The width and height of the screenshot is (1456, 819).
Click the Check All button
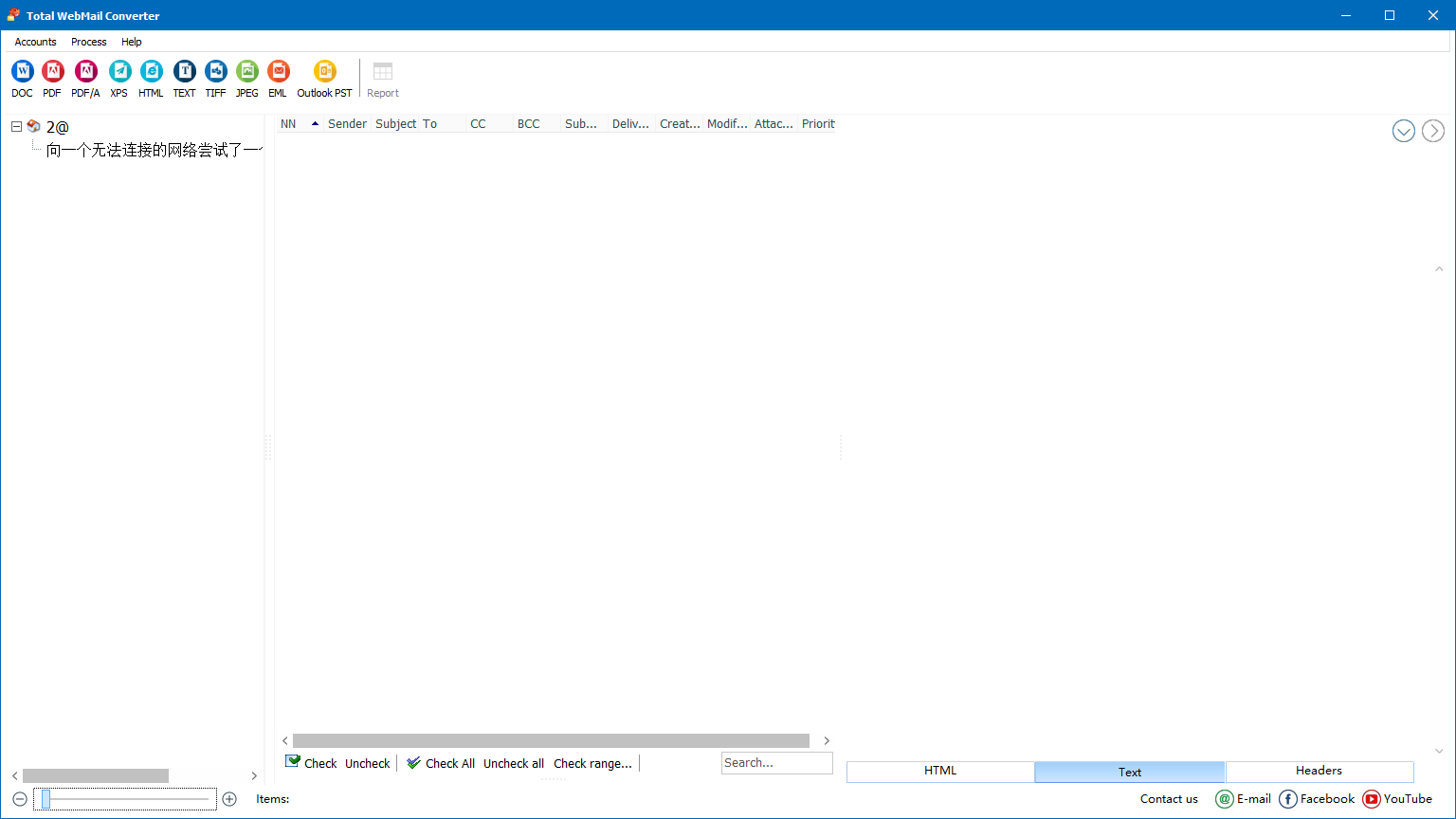coord(441,763)
